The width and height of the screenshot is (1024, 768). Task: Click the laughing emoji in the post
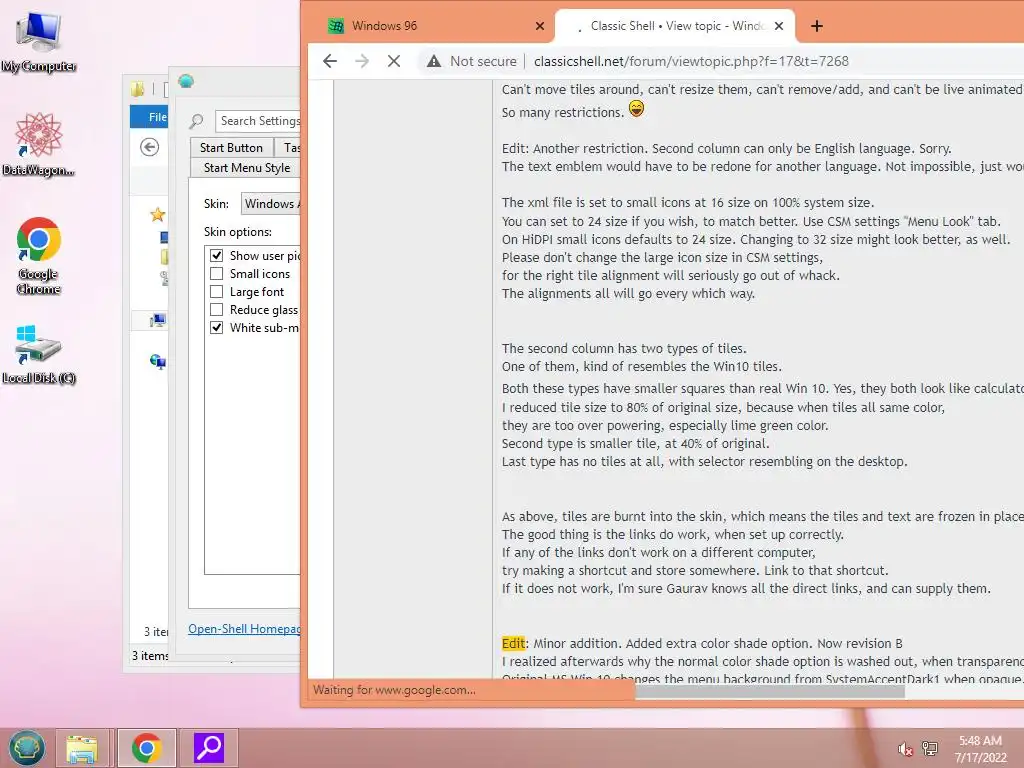tap(636, 108)
